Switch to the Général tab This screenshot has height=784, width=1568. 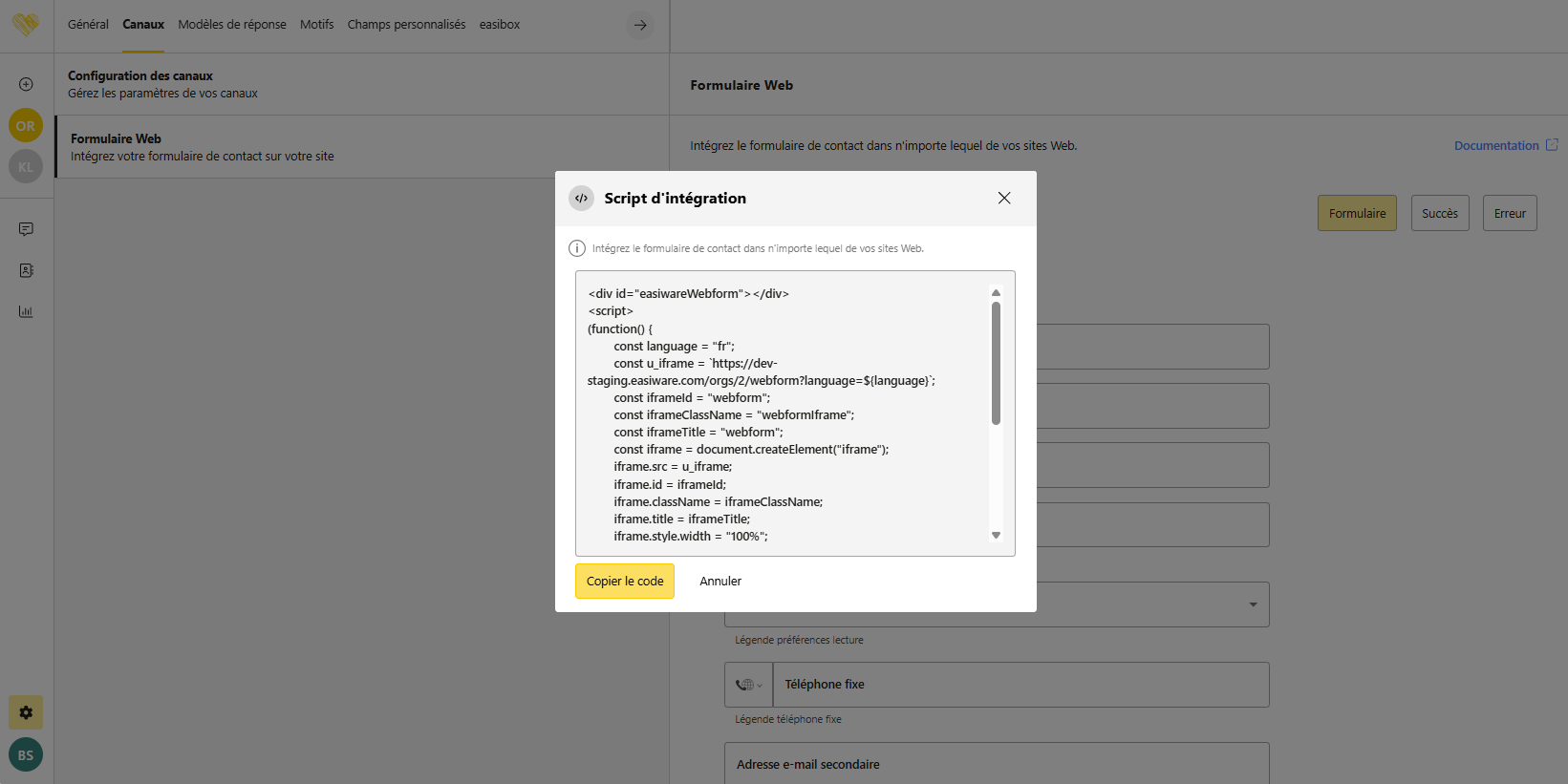[88, 25]
